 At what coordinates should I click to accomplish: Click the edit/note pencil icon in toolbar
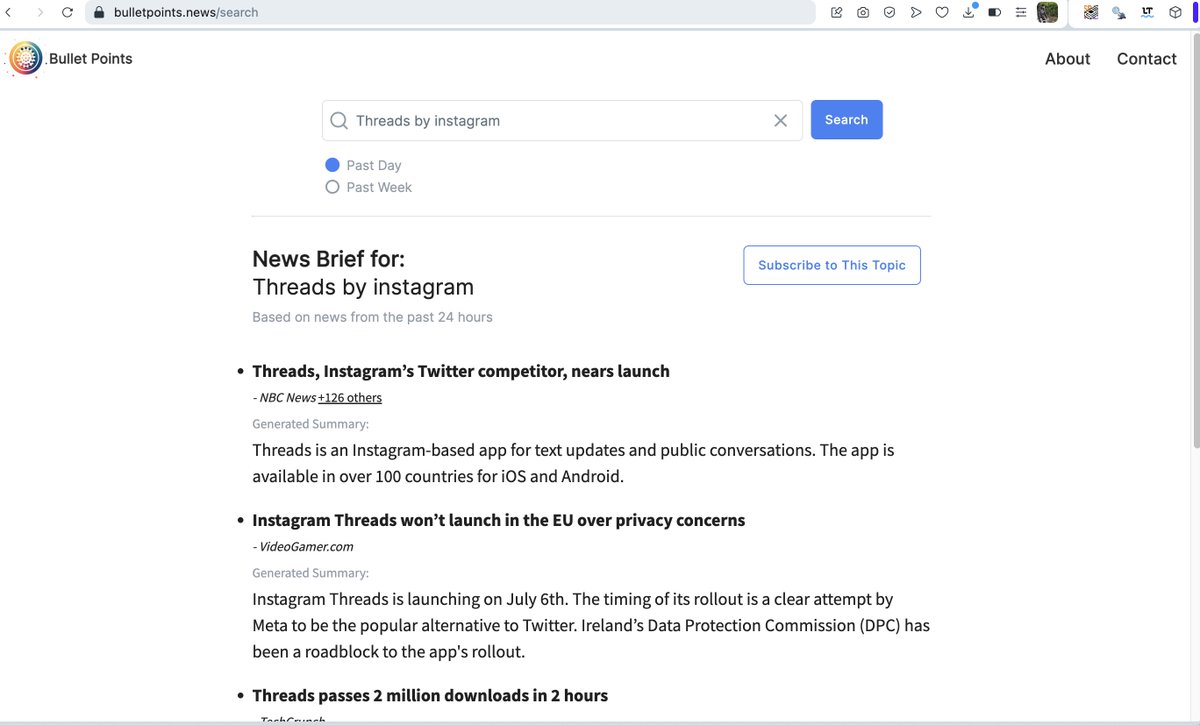pos(837,12)
